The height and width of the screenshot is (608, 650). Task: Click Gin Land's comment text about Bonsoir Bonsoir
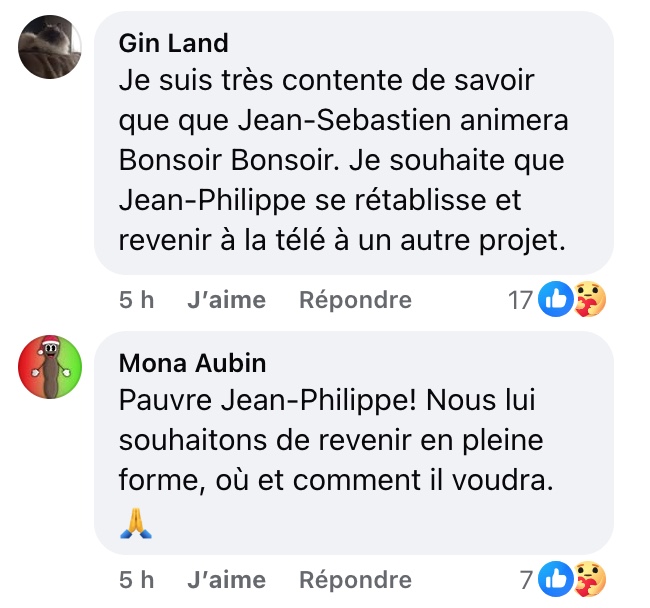340,160
